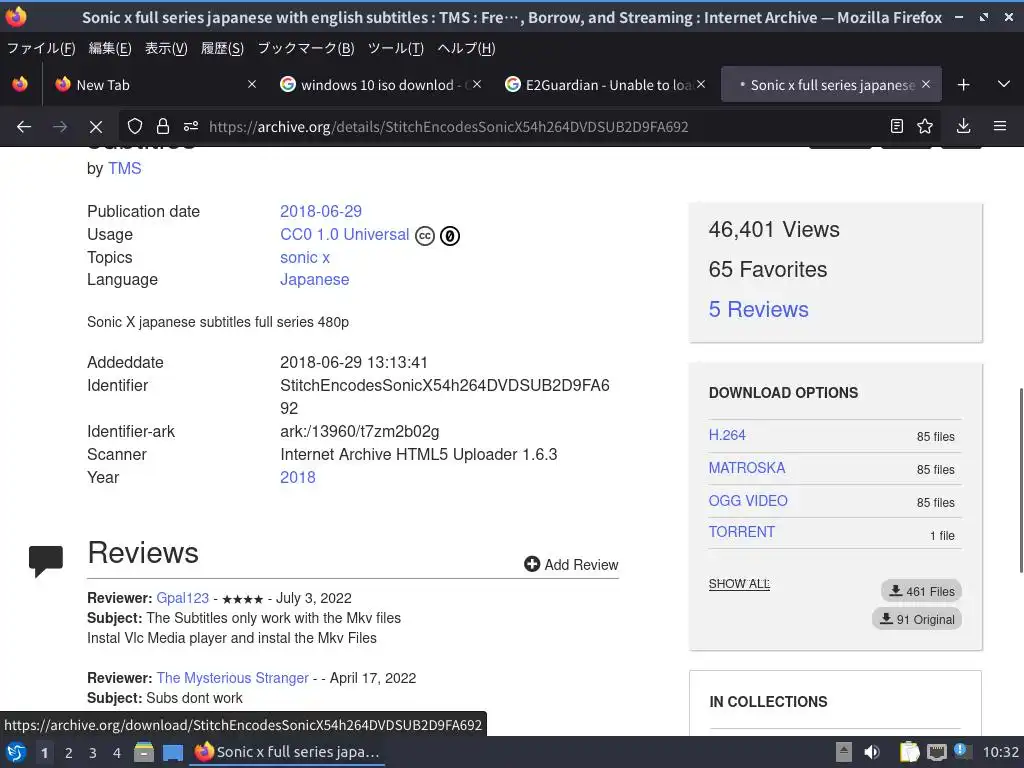Close the Sonic x tab
1024x768 pixels.
pyautogui.click(x=926, y=84)
